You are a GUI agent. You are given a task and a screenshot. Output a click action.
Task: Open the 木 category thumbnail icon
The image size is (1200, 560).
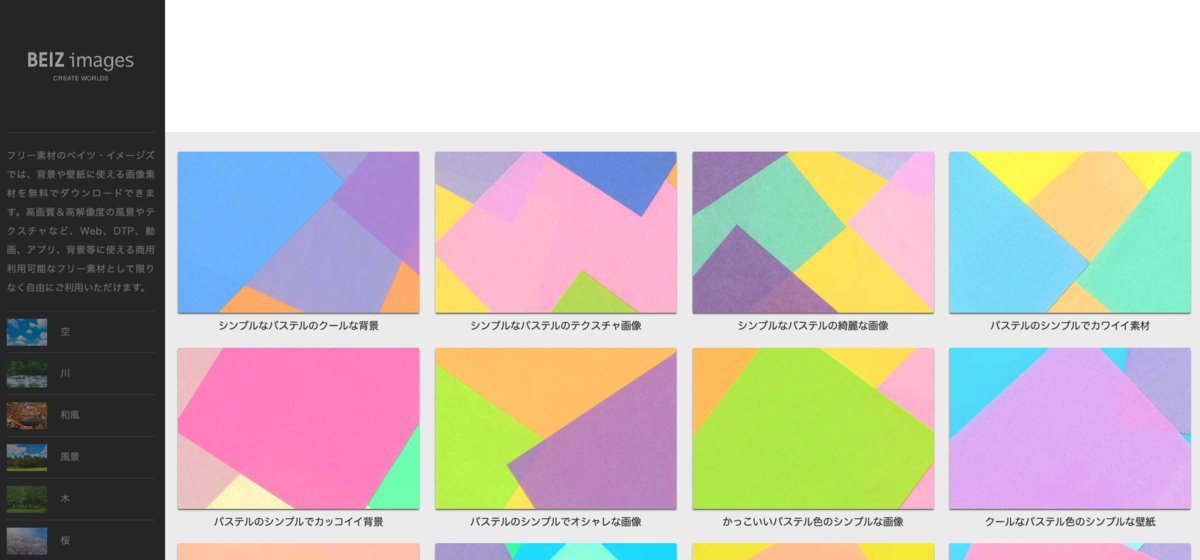coord(27,499)
